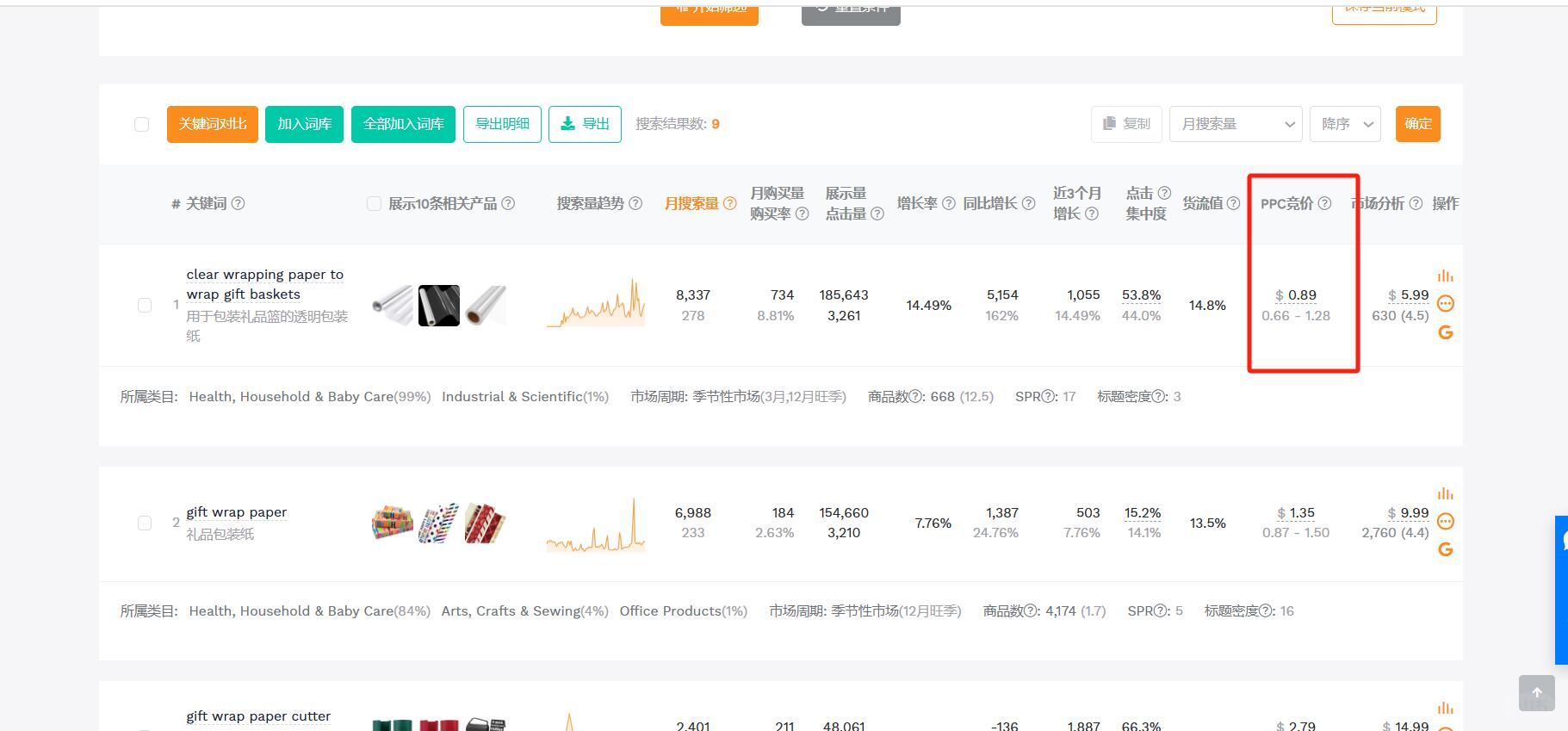Click 导出 download button
Viewport: 1568px width, 731px height.
pyautogui.click(x=586, y=124)
